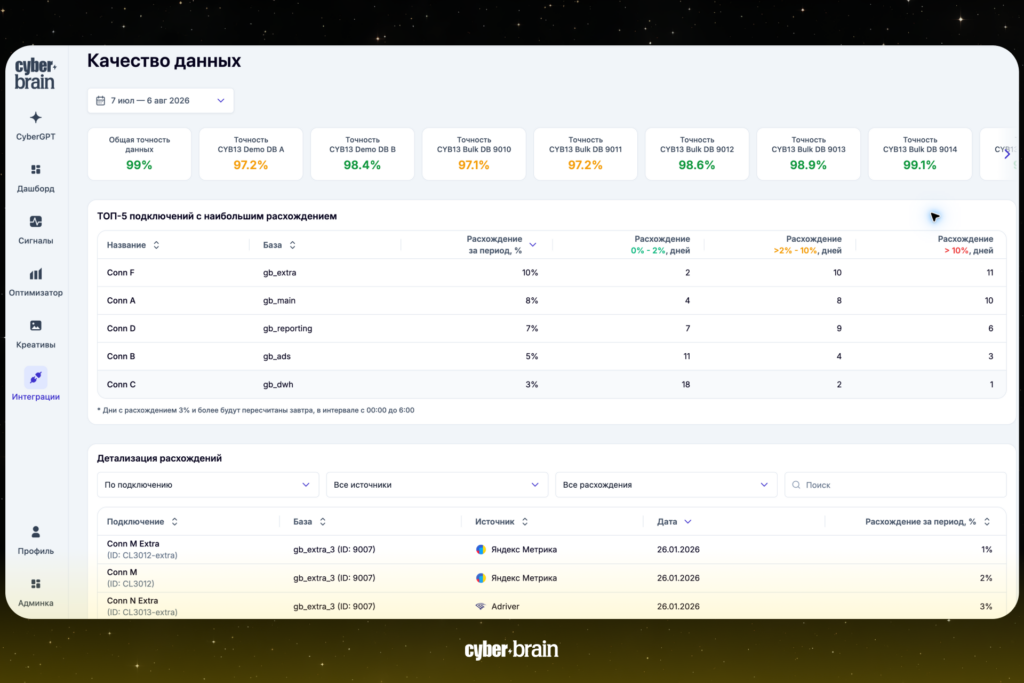The image size is (1024, 683).
Task: Open the Оптимизатор sidebar section
Action: [35, 282]
